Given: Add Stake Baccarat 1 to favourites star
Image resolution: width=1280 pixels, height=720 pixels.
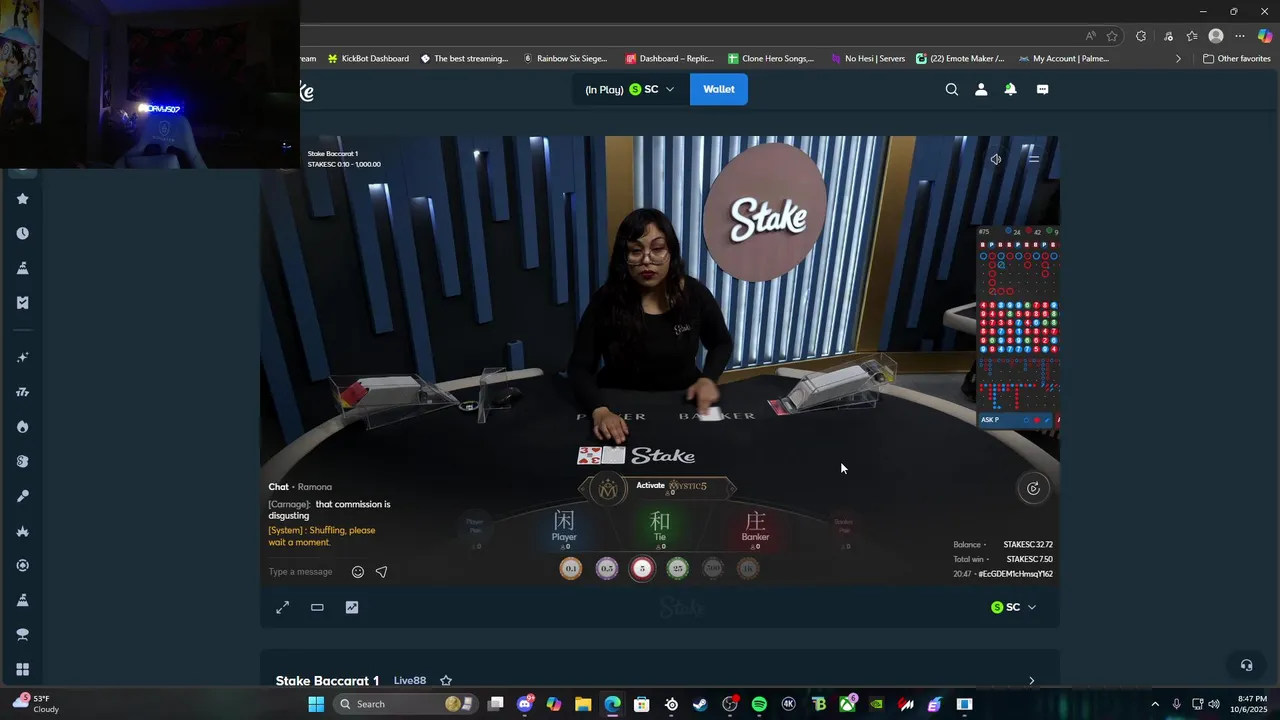Looking at the screenshot, I should click(446, 681).
